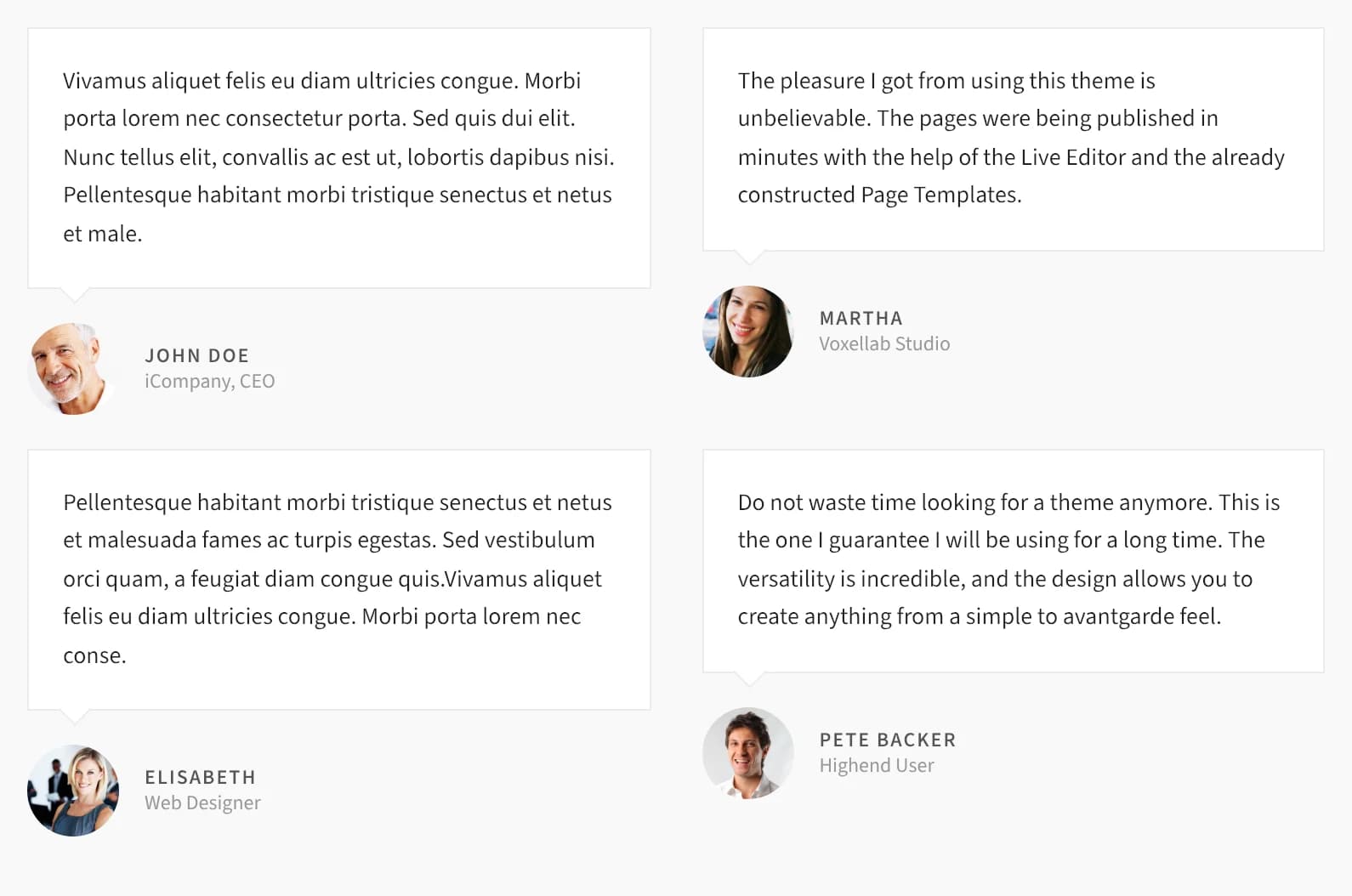Select the Web Designer job title

point(202,802)
